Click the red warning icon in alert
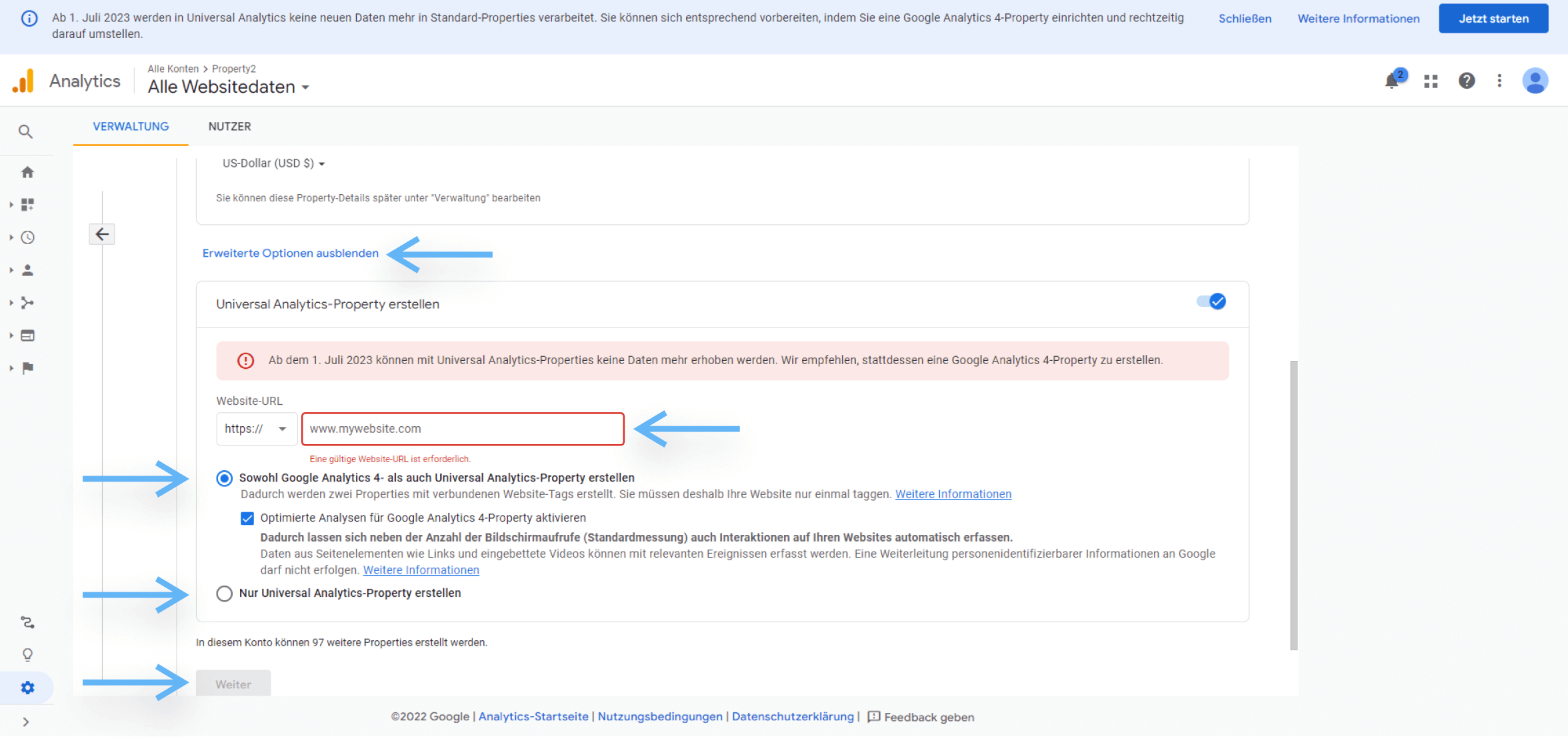This screenshot has width=1568, height=737. tap(246, 361)
